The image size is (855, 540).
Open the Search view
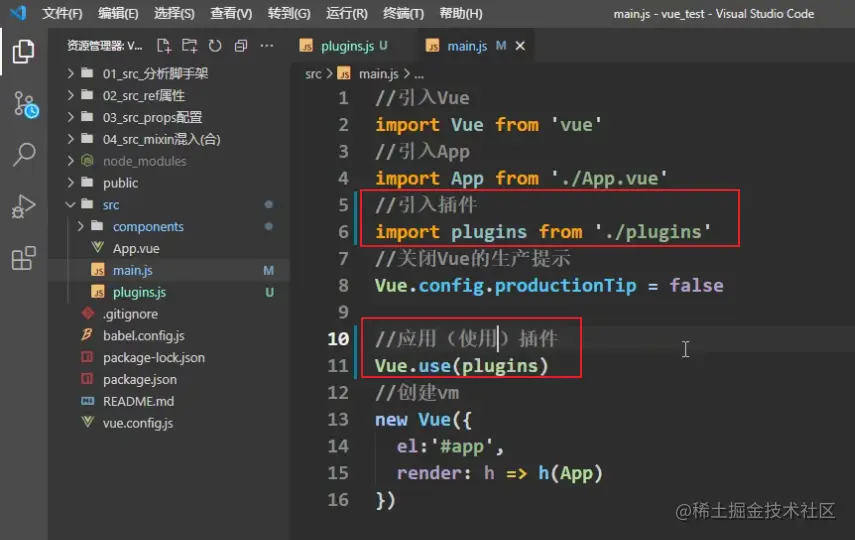[24, 155]
